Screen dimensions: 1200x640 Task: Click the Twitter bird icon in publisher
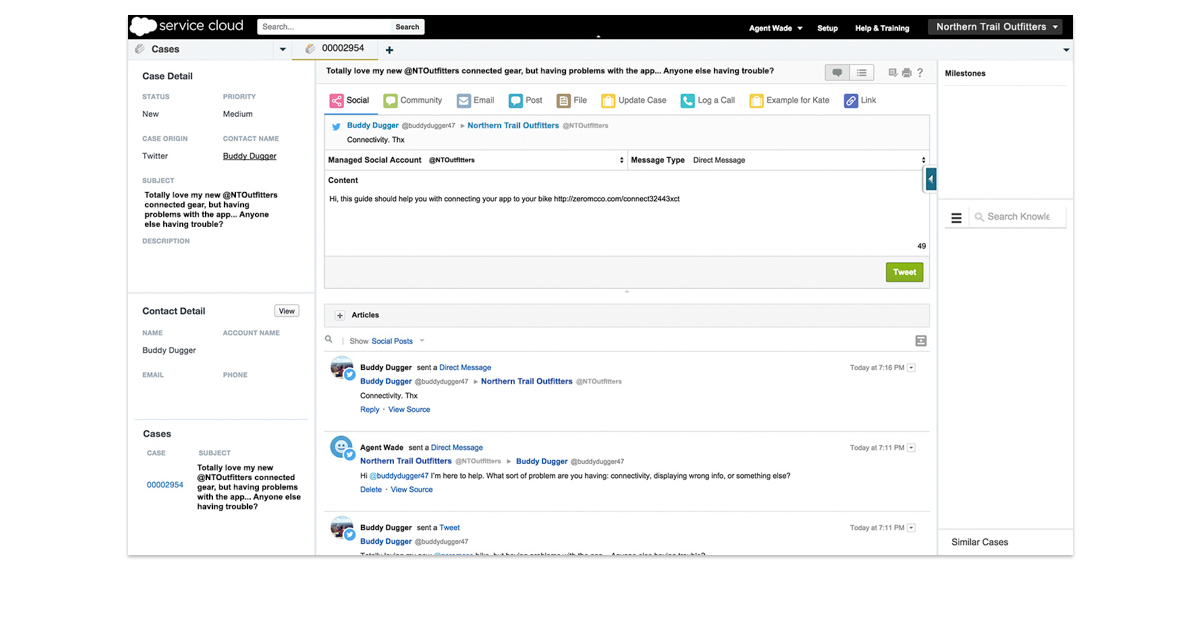(x=337, y=127)
